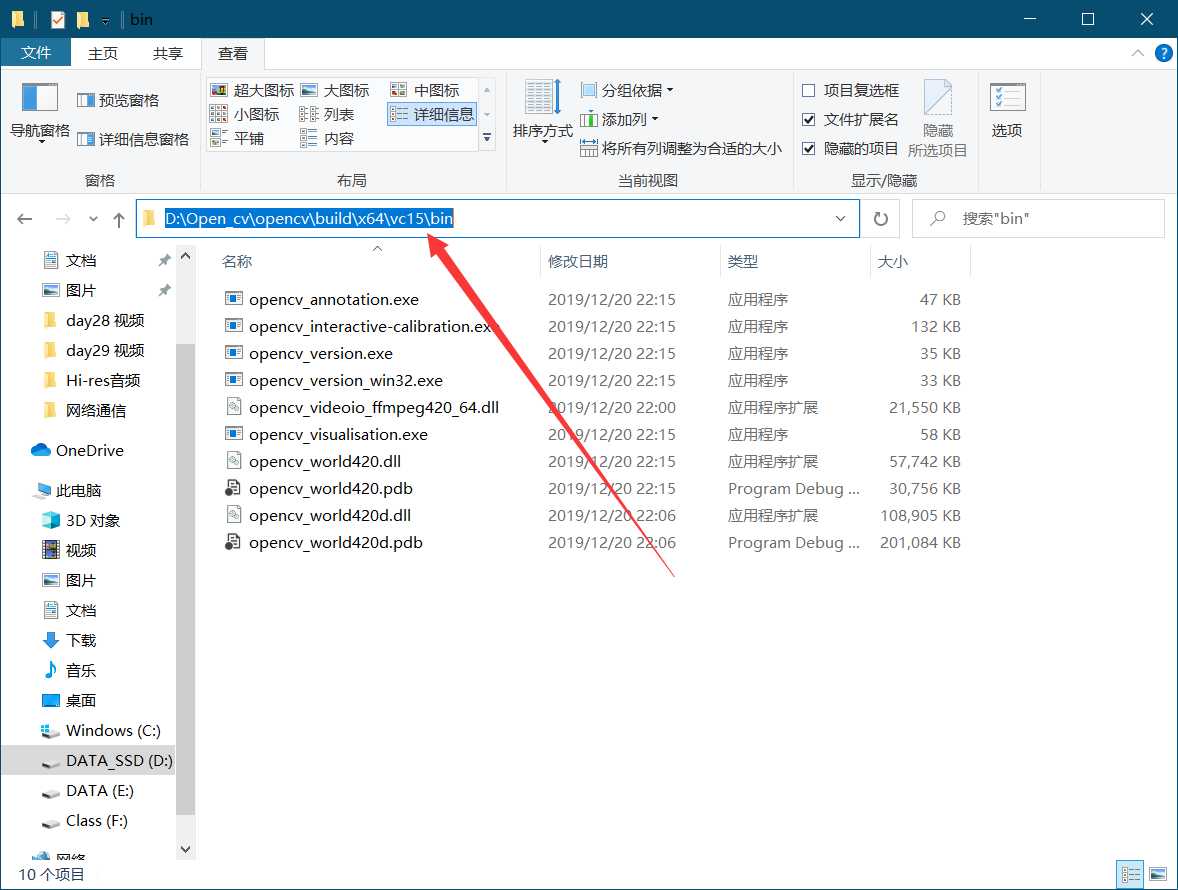Image resolution: width=1178 pixels, height=890 pixels.
Task: Select 超大图标 layout
Action: 252,90
